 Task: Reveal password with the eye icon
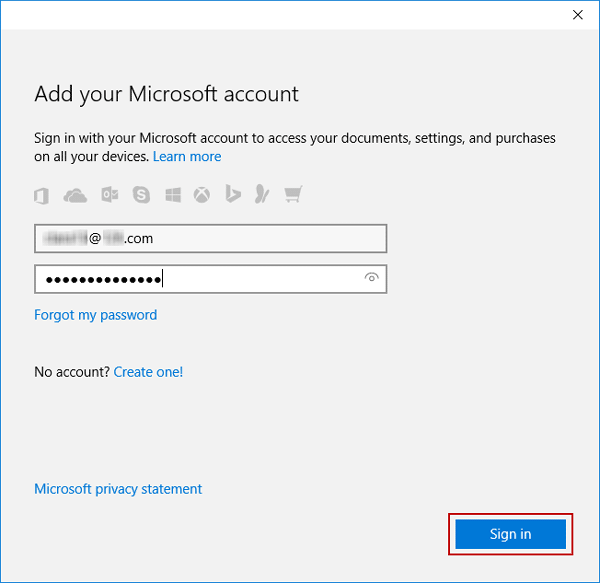point(371,277)
